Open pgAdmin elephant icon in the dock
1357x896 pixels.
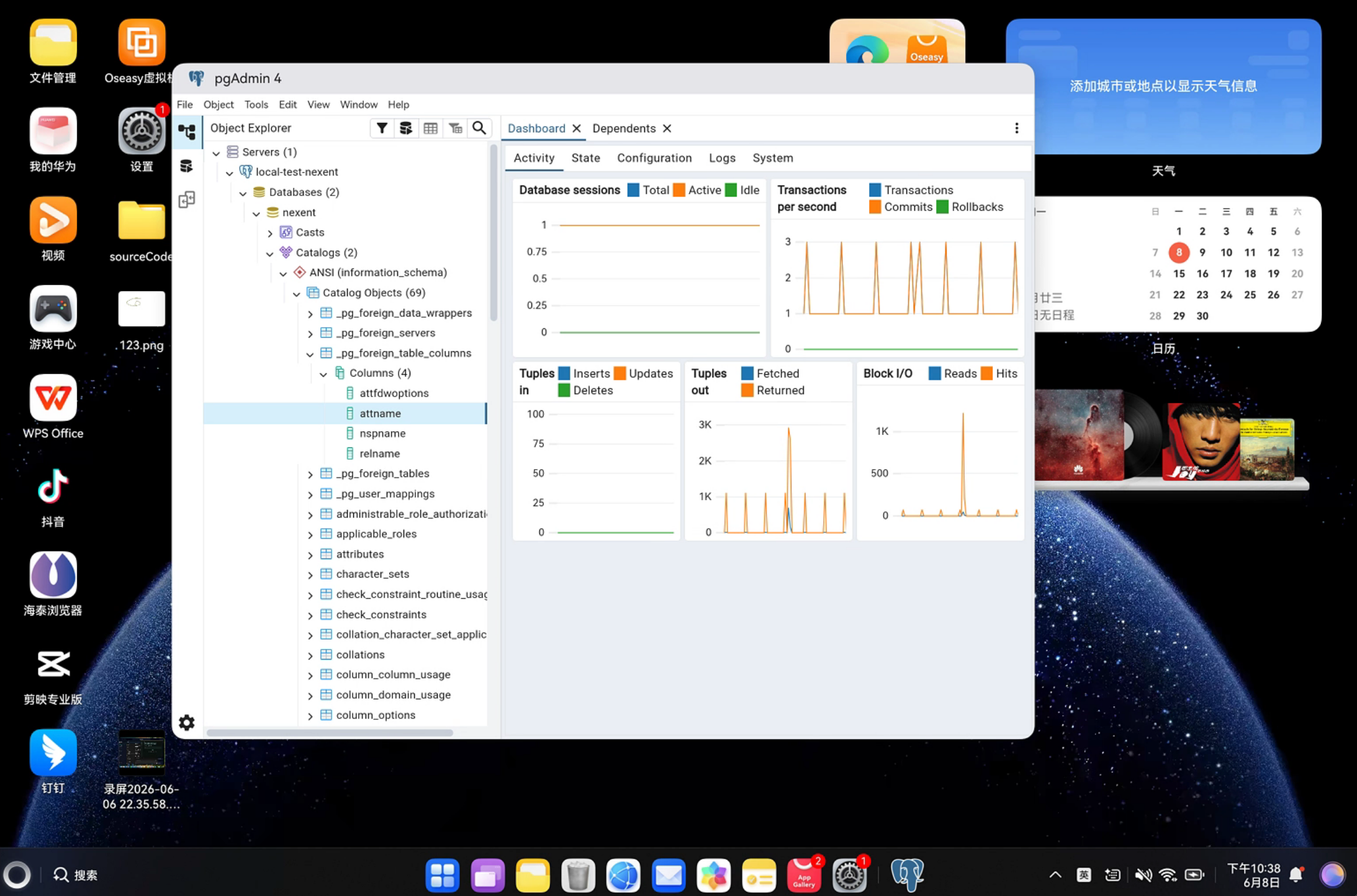[907, 875]
